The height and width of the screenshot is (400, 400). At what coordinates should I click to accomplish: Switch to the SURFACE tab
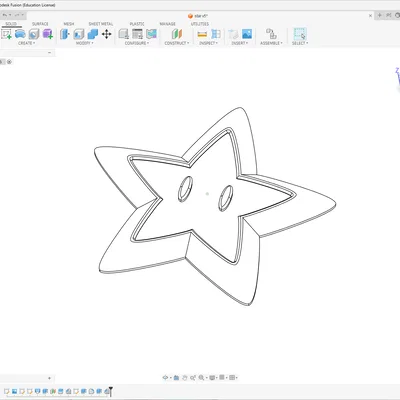[x=40, y=24]
